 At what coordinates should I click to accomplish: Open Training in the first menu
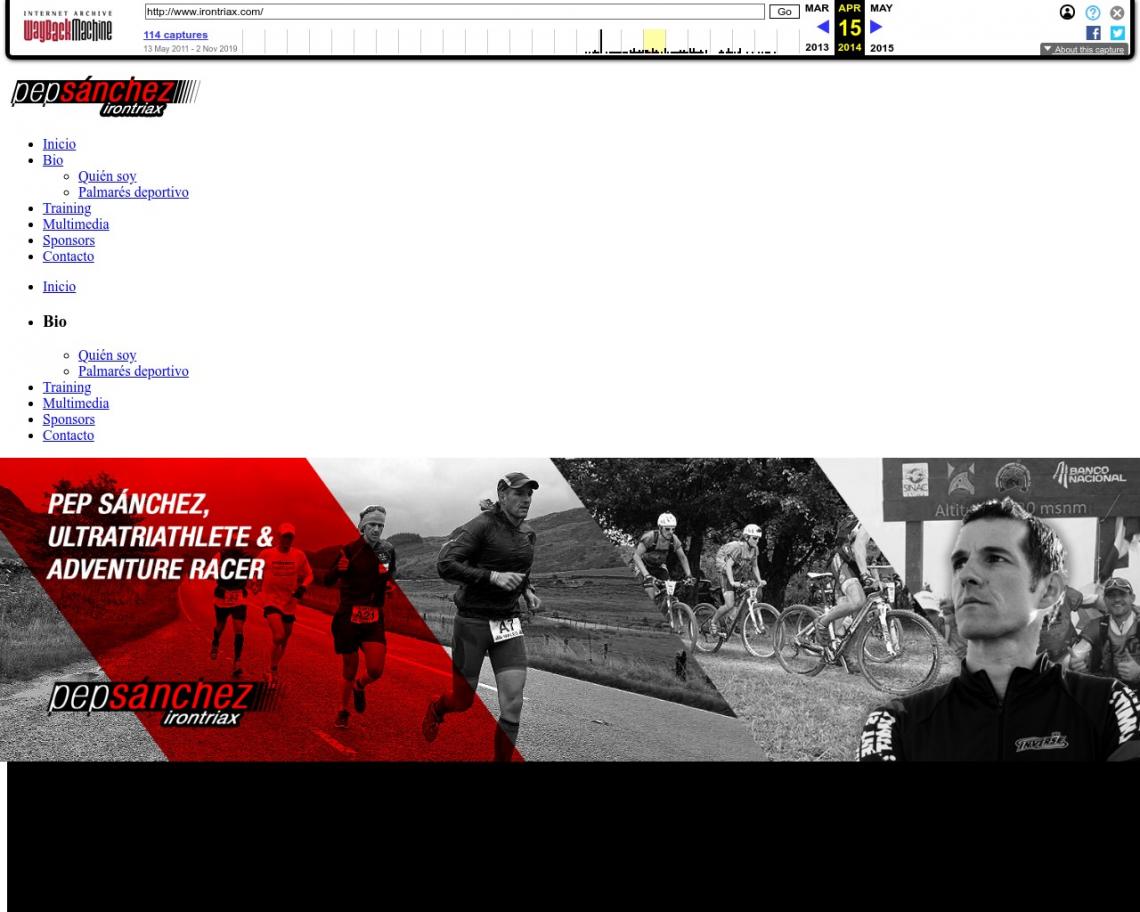point(67,208)
